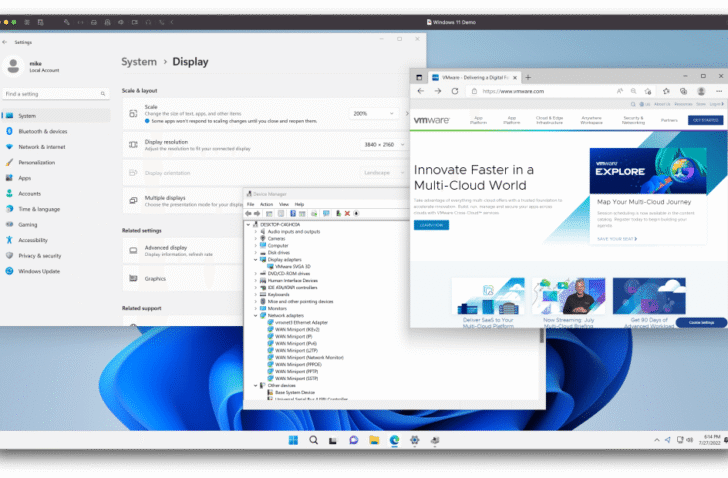Select vmxnet3 Ethernet Adapter in tree
The image size is (728, 478).
tap(301, 322)
